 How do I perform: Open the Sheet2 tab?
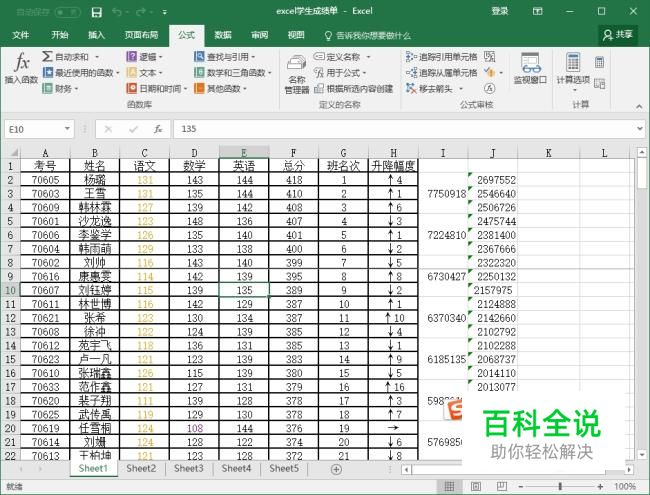pyautogui.click(x=141, y=468)
